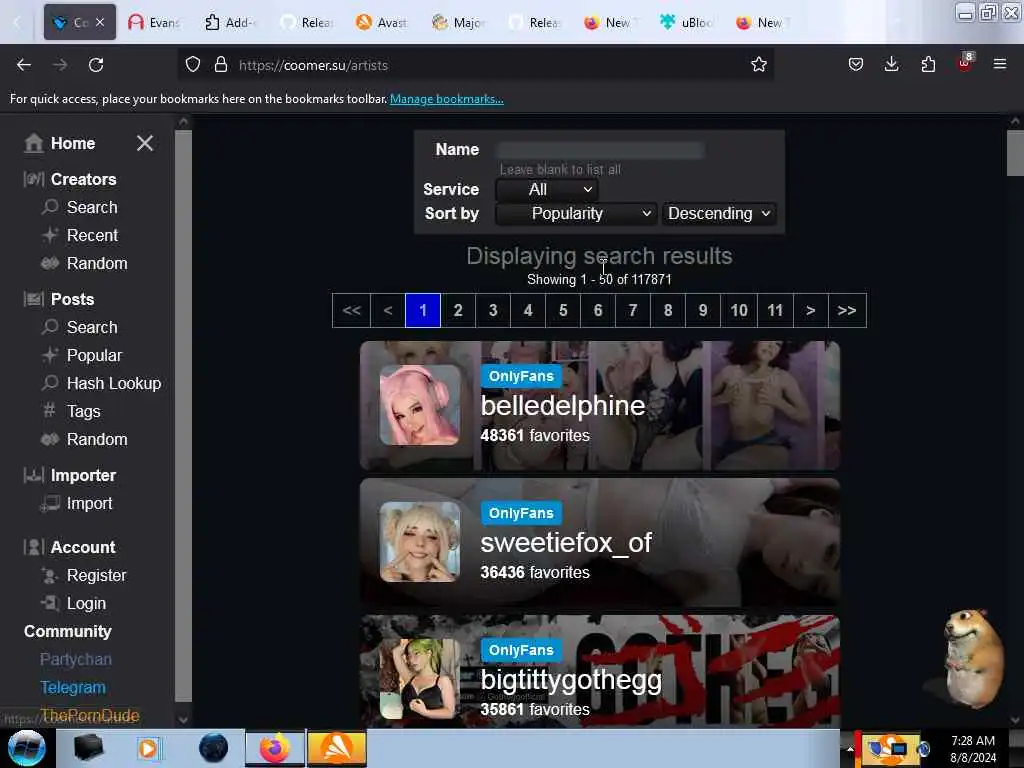Go to results page 11
The width and height of the screenshot is (1024, 768).
pyautogui.click(x=775, y=310)
